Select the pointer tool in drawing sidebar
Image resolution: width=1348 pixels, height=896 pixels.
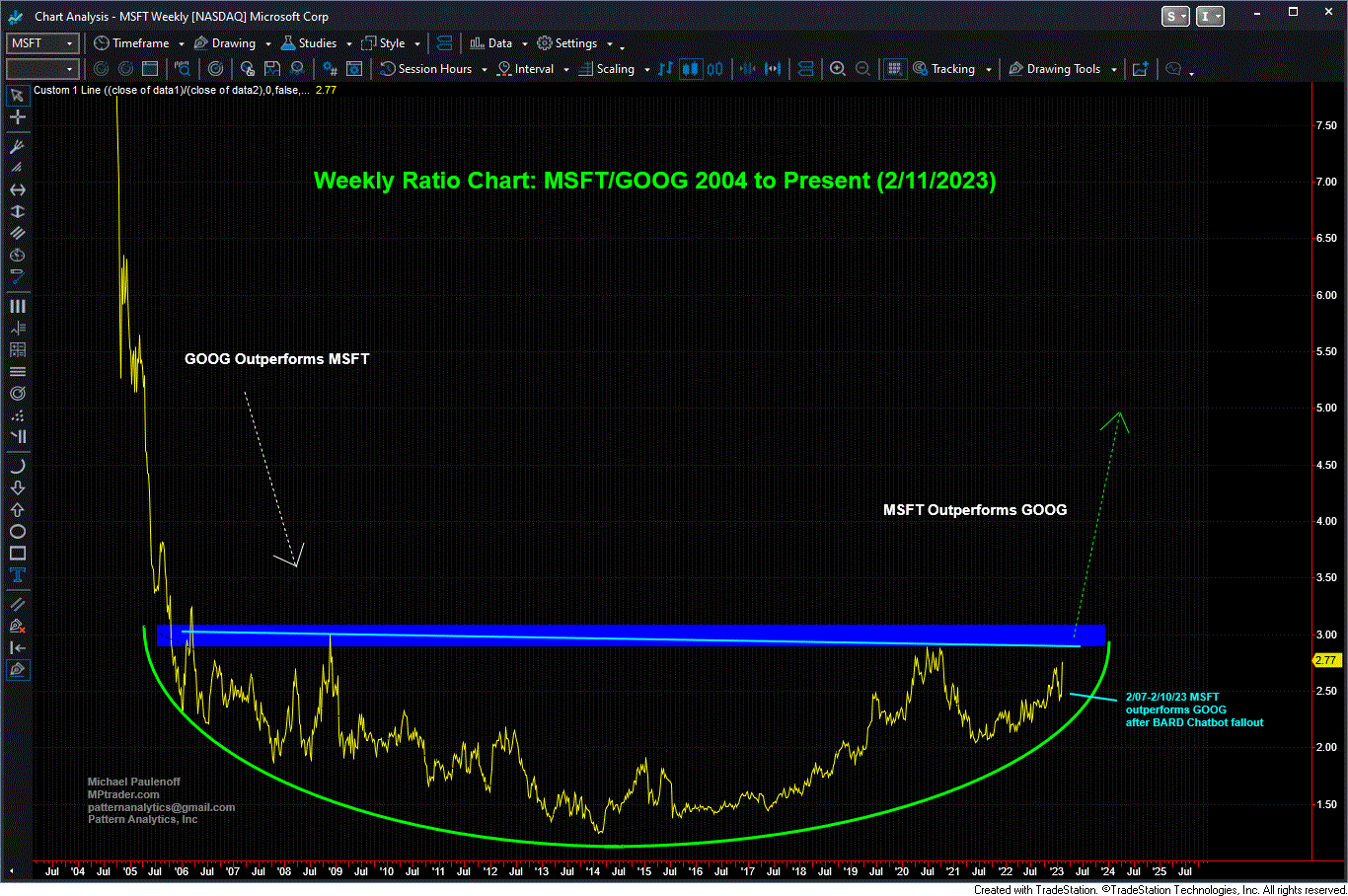17,95
